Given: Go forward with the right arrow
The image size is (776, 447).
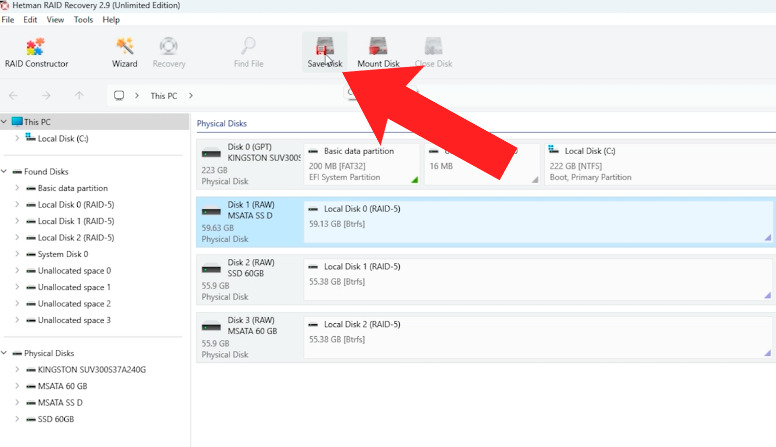Looking at the screenshot, I should [x=46, y=96].
